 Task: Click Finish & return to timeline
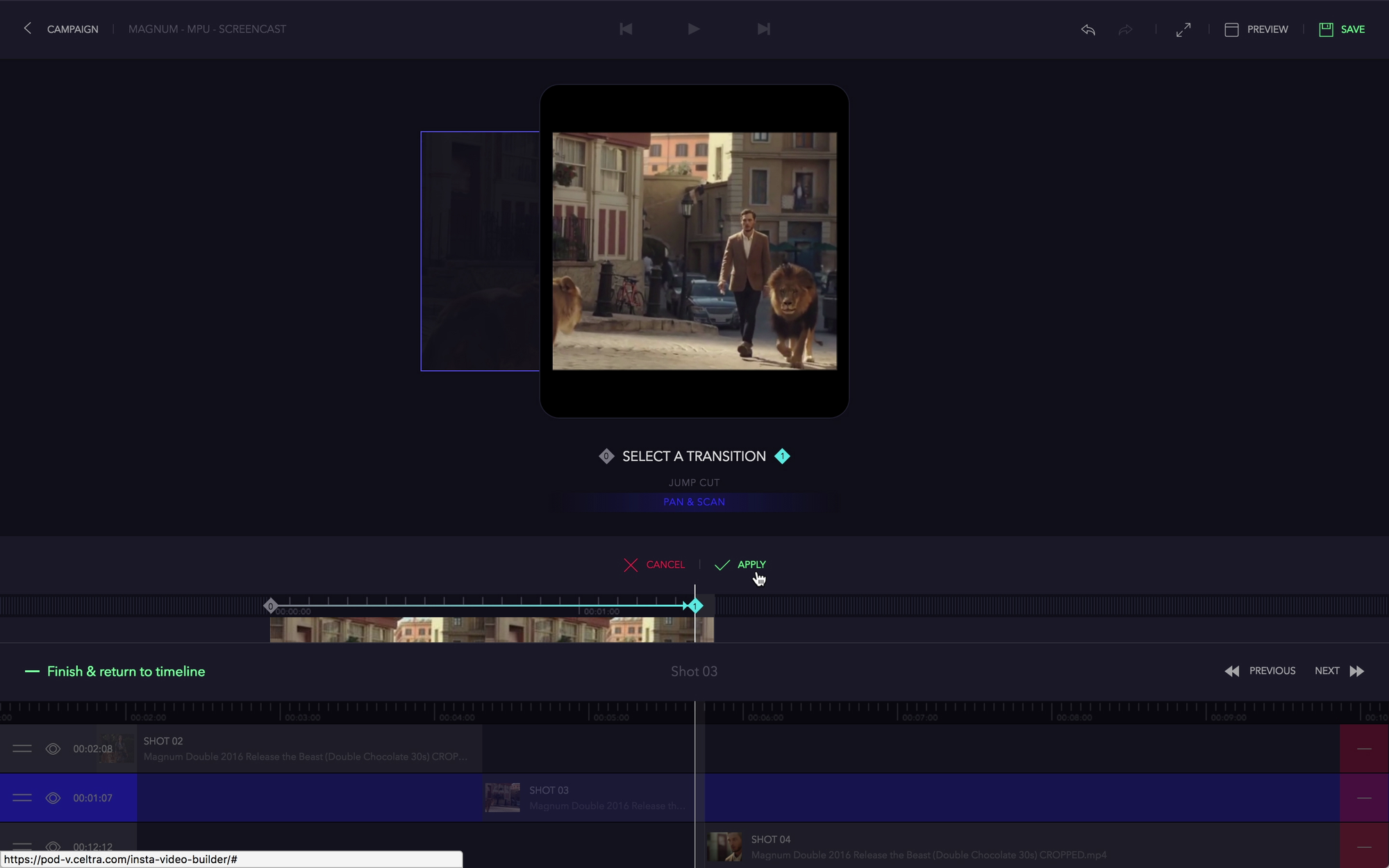126,671
